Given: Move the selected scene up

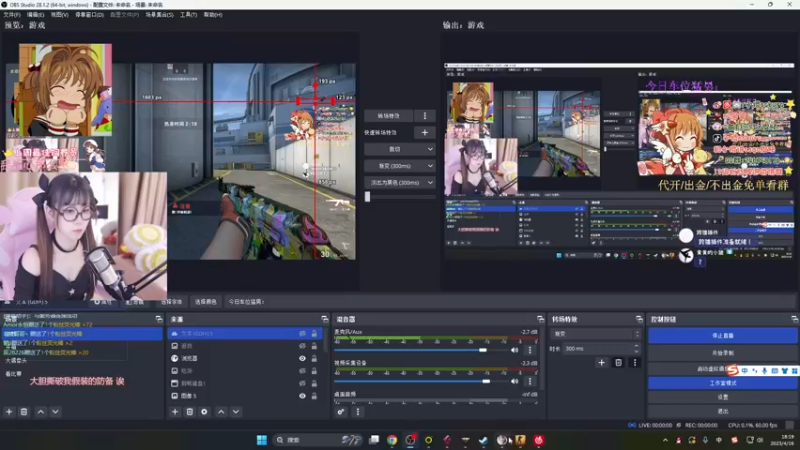Looking at the screenshot, I should [41, 412].
